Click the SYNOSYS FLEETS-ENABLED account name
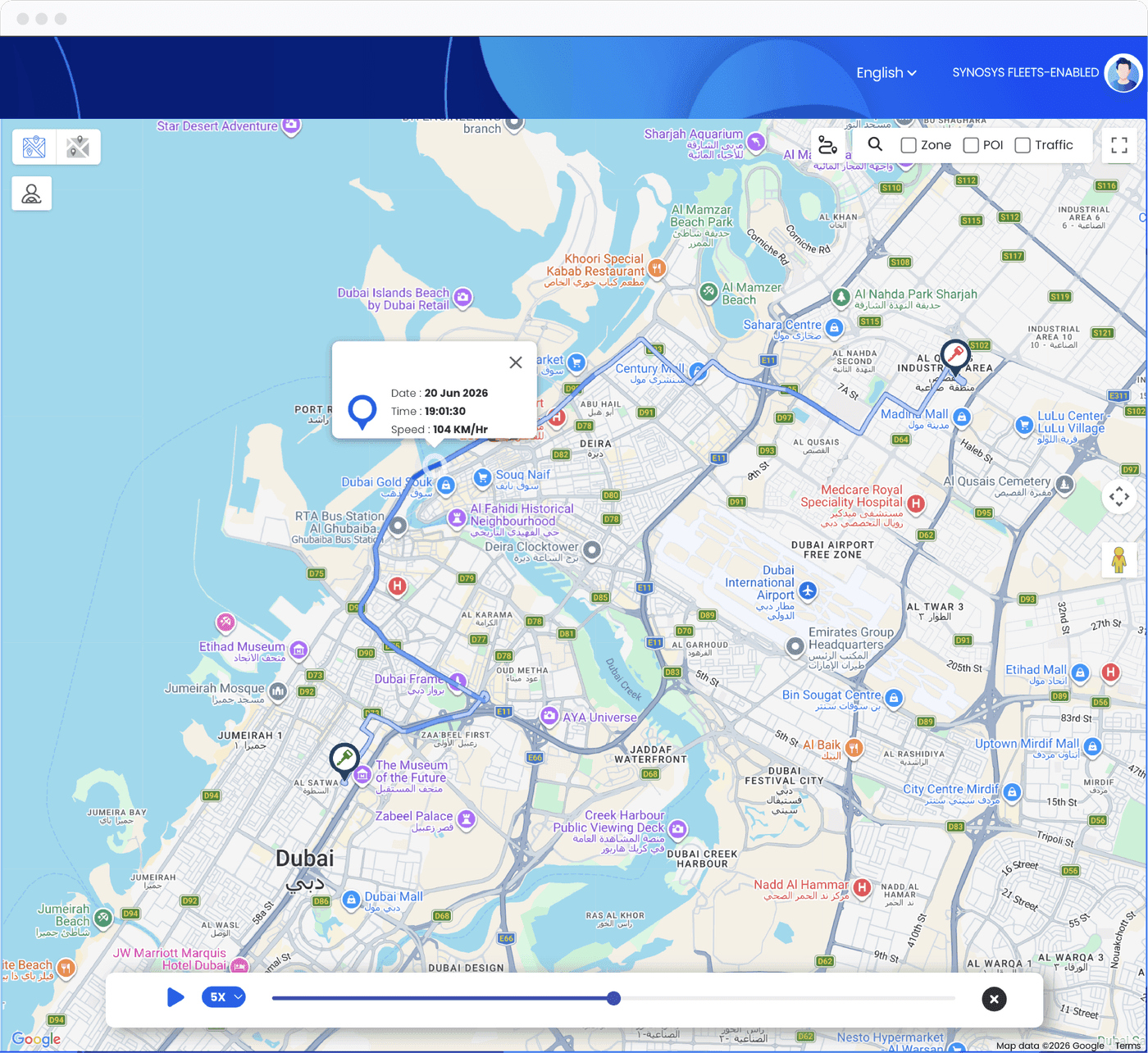The width and height of the screenshot is (1148, 1053). (x=1025, y=73)
